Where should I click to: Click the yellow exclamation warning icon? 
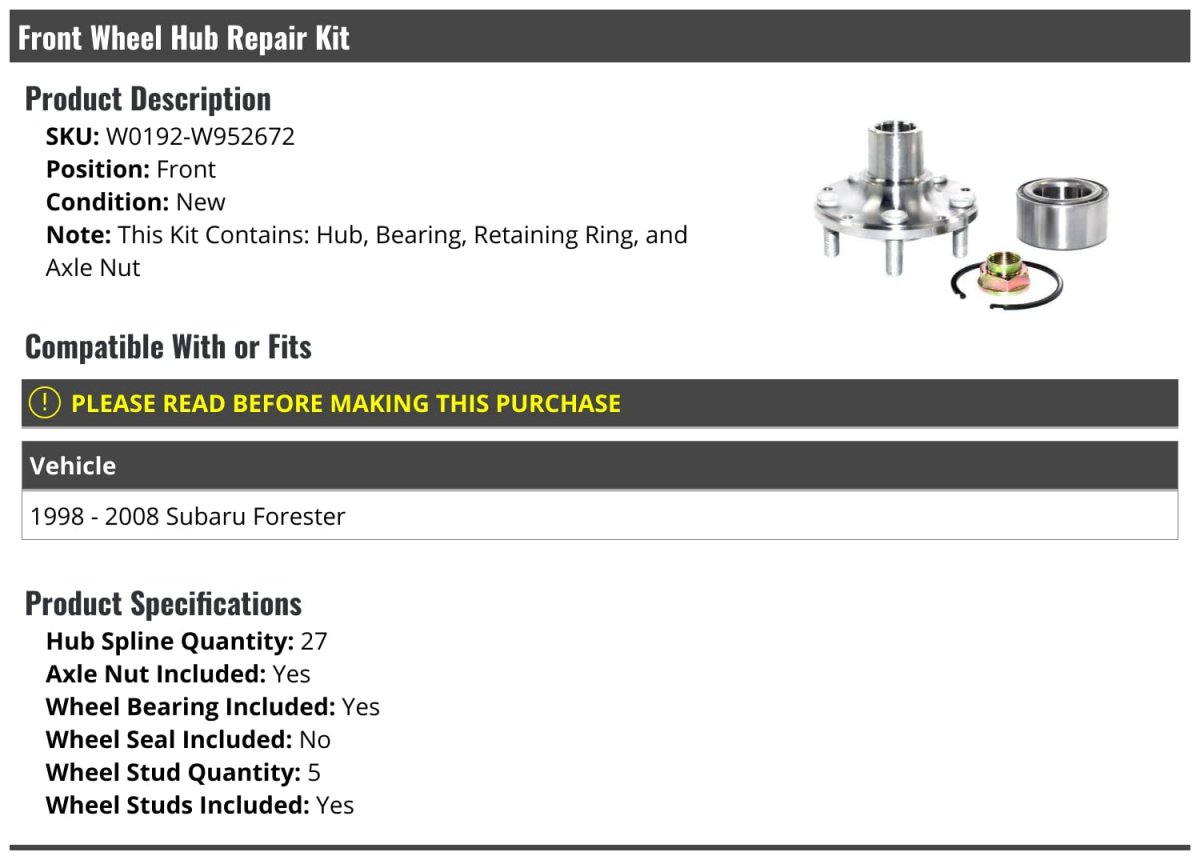click(x=45, y=403)
